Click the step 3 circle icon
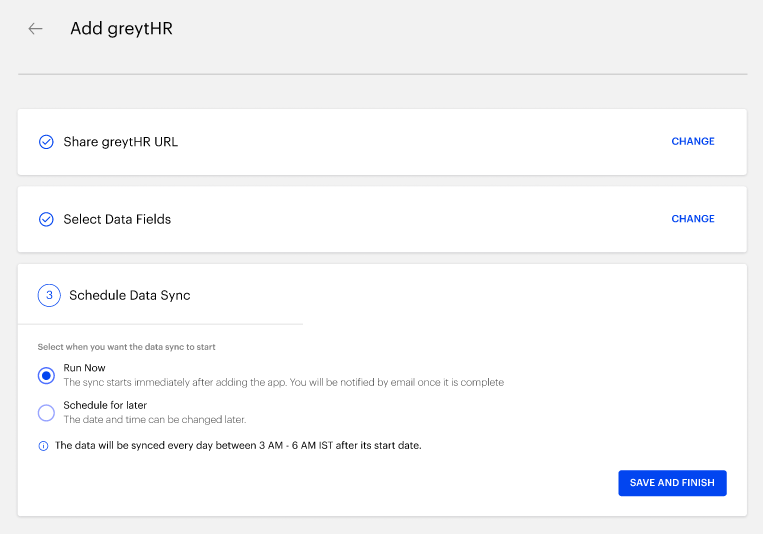Viewport: 763px width, 534px height. pyautogui.click(x=49, y=295)
